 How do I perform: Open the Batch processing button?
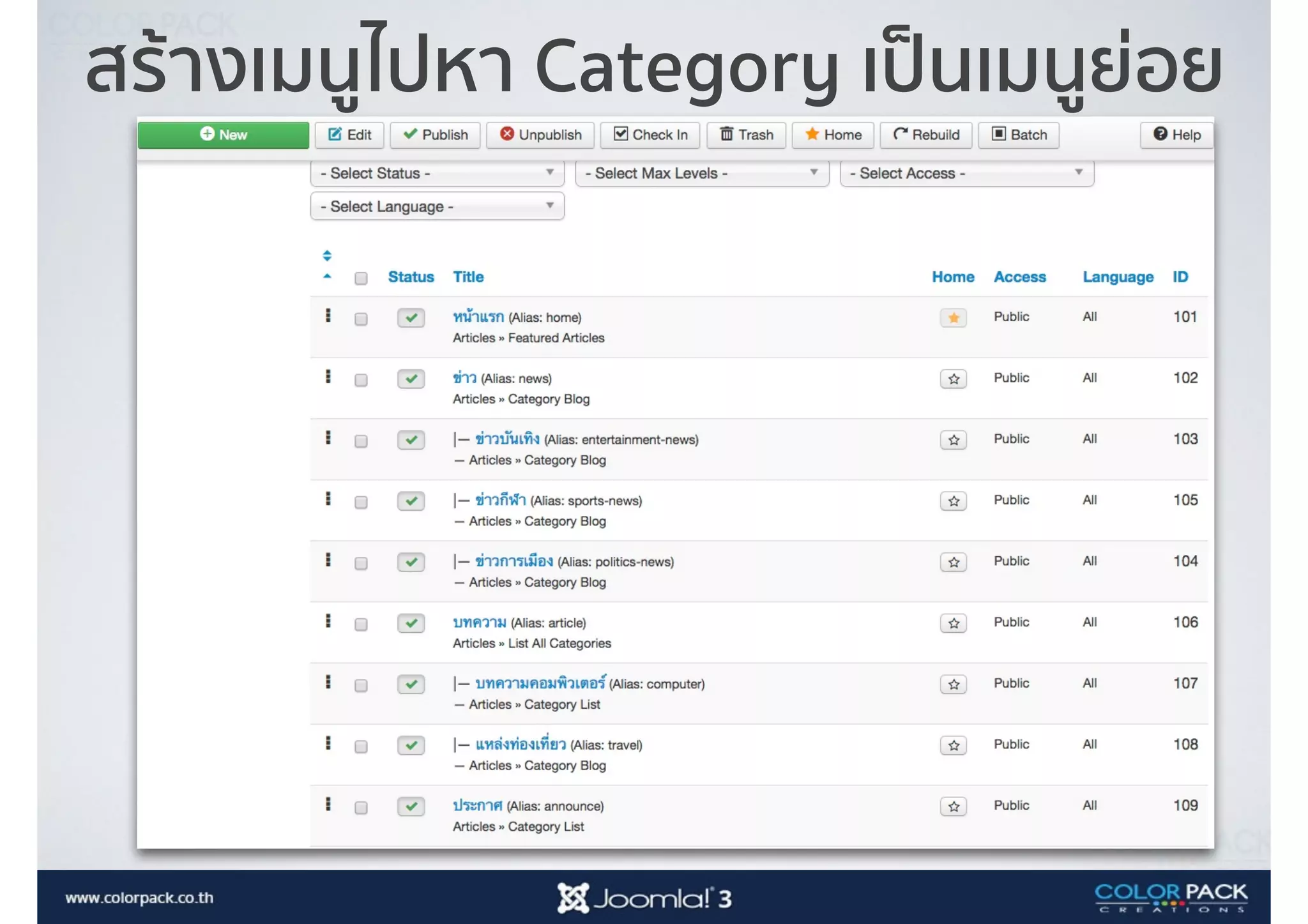click(1019, 135)
